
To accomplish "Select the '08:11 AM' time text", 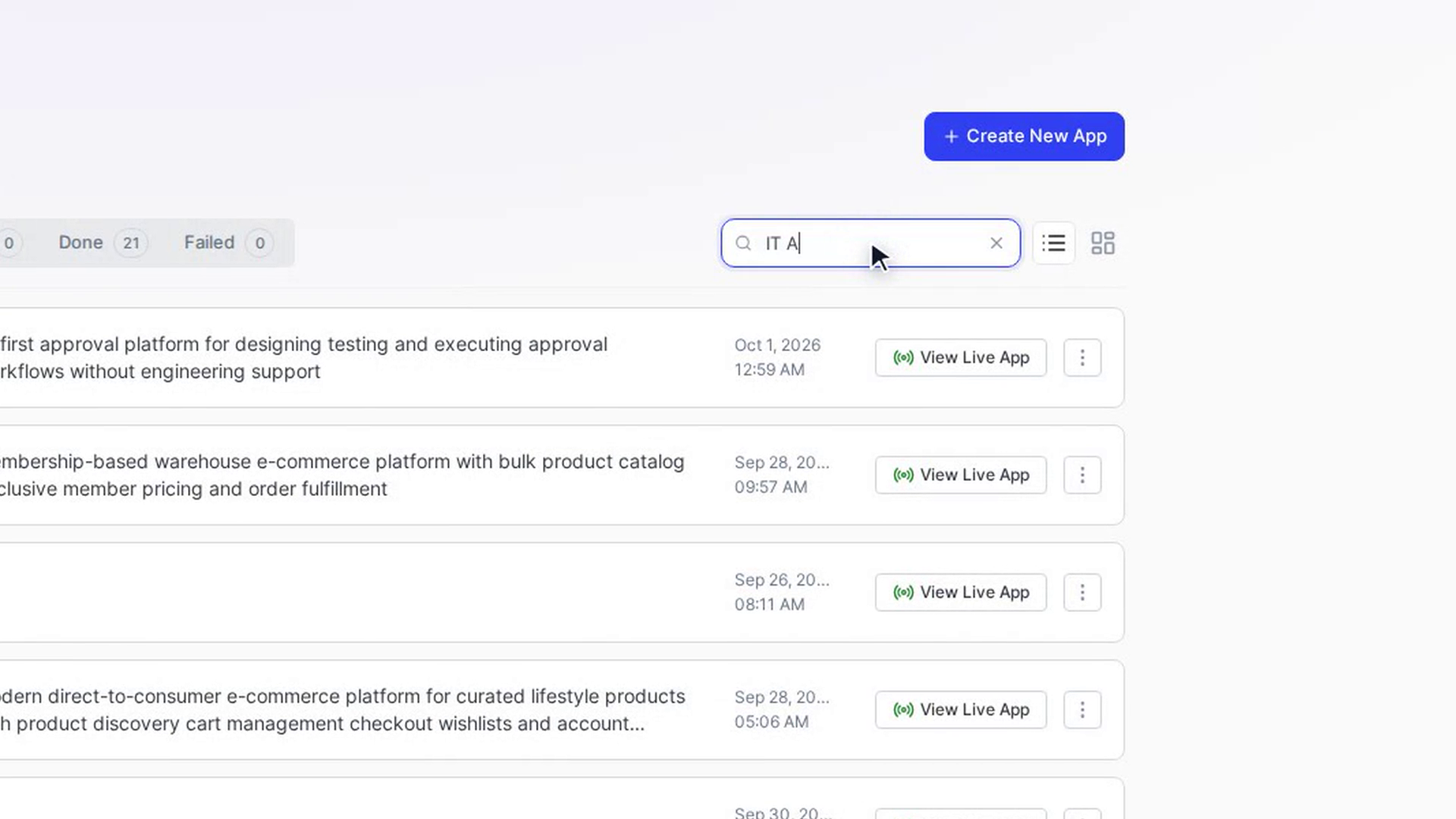I will (x=769, y=604).
